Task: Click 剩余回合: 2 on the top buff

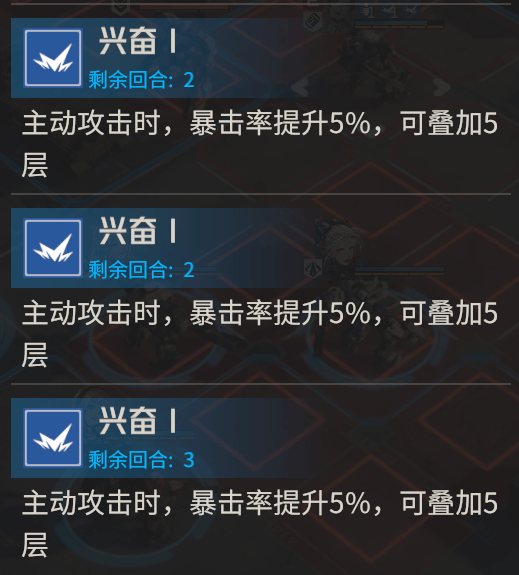Action: (141, 80)
